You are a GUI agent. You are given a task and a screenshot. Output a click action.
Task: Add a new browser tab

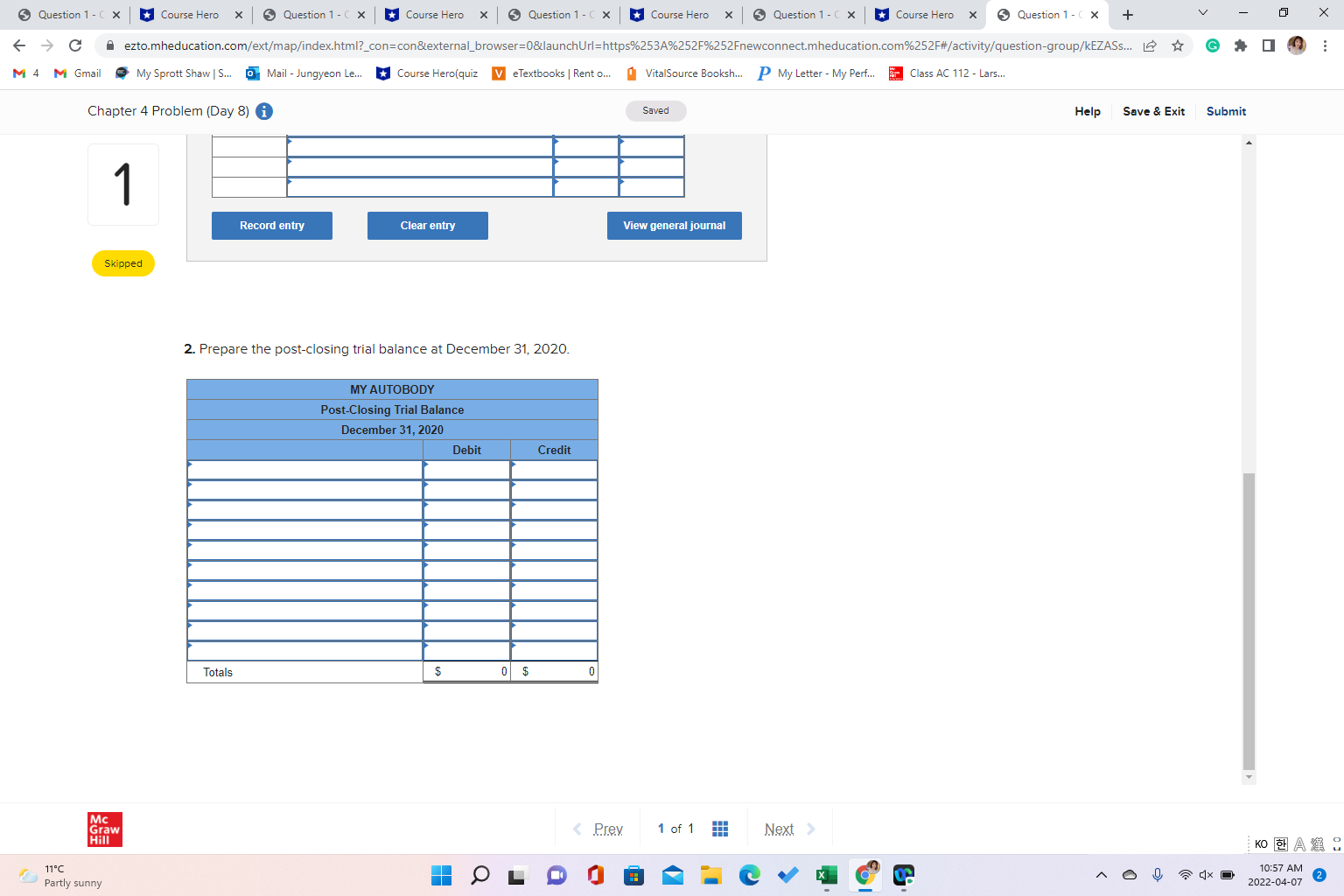coord(1128,15)
